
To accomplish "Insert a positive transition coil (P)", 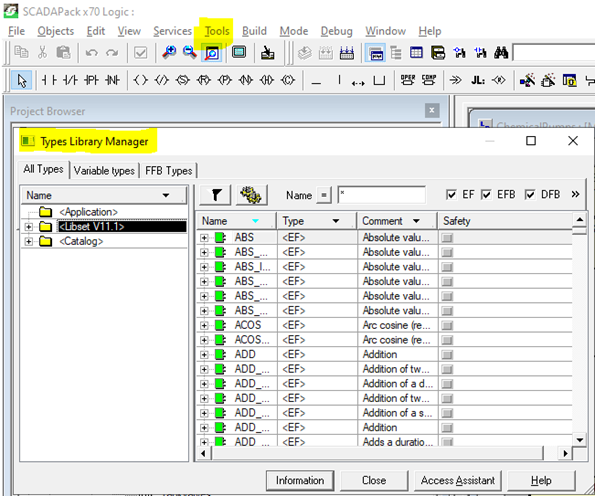I will [225, 80].
